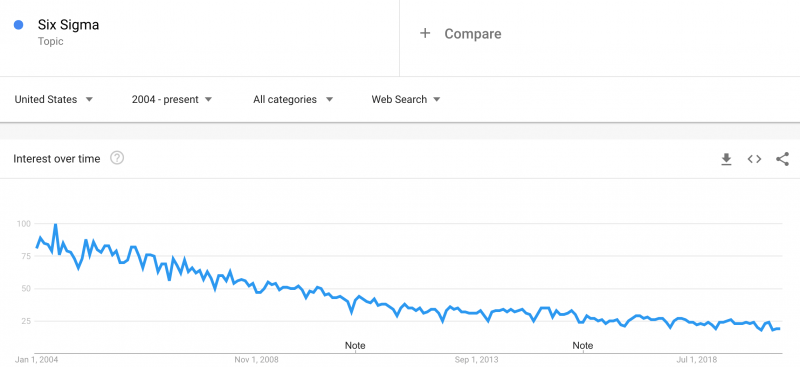Select the Six Sigma search term box
Screen dimensions: 800x367
point(199,38)
